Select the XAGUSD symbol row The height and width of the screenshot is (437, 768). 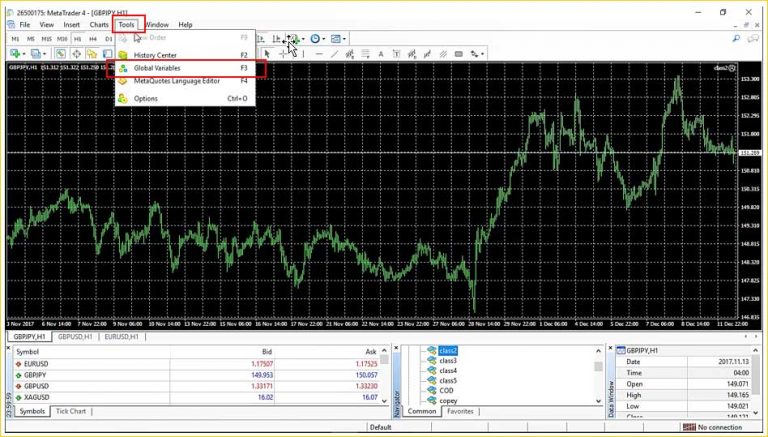pyautogui.click(x=196, y=397)
